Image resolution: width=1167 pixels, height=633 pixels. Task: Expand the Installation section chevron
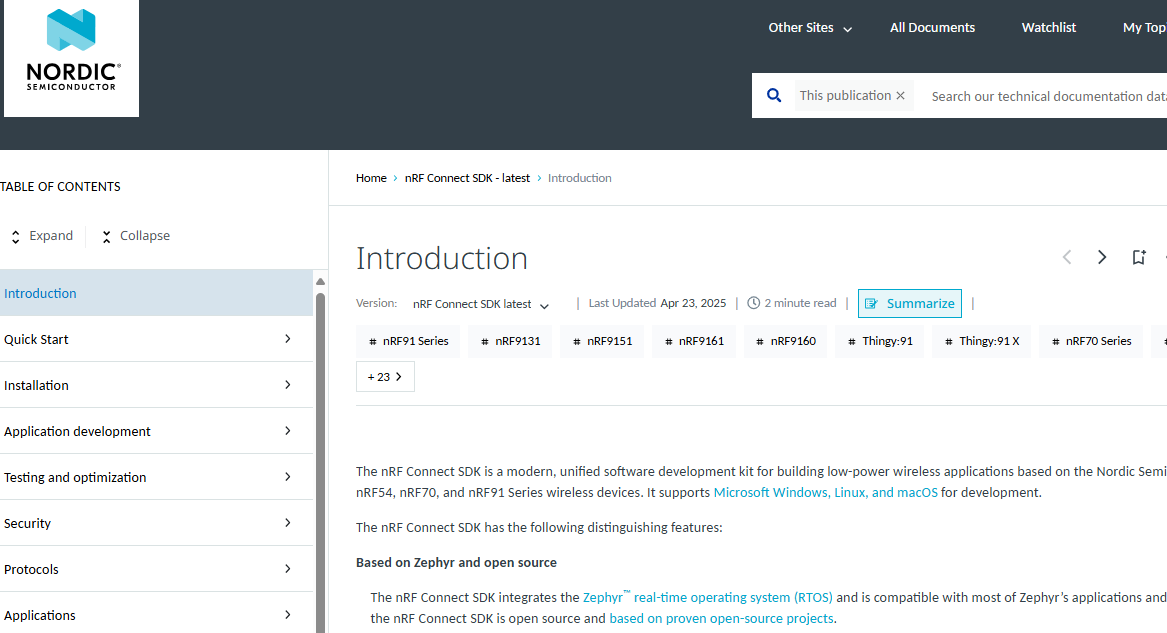(x=287, y=385)
